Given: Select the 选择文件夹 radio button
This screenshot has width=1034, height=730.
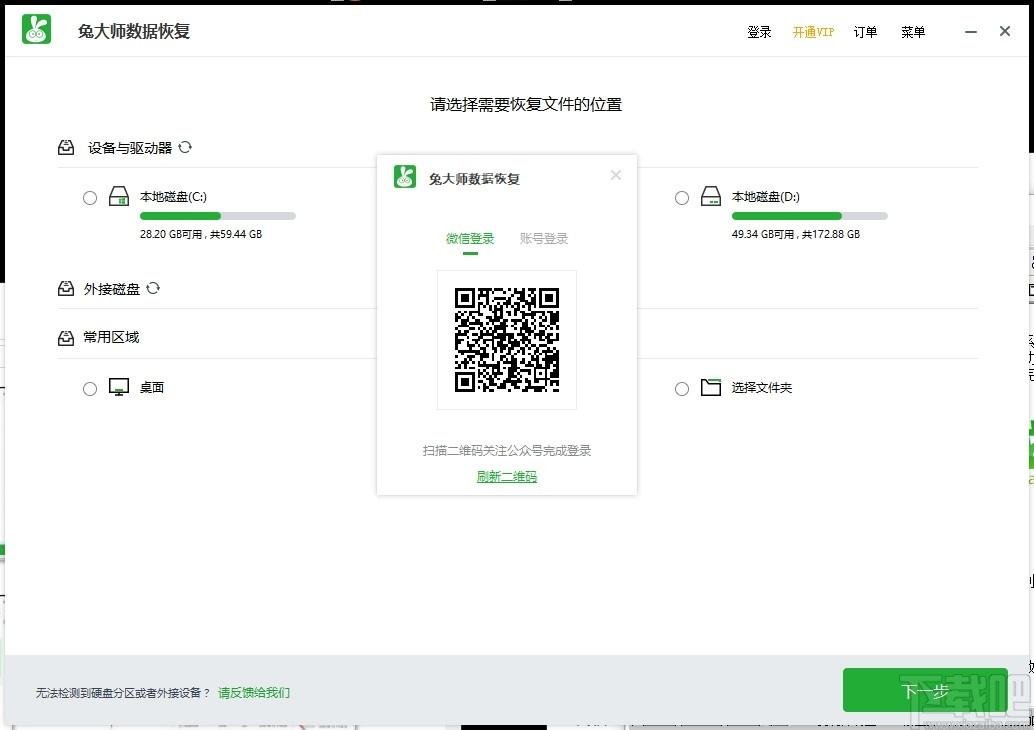Looking at the screenshot, I should click(x=682, y=389).
